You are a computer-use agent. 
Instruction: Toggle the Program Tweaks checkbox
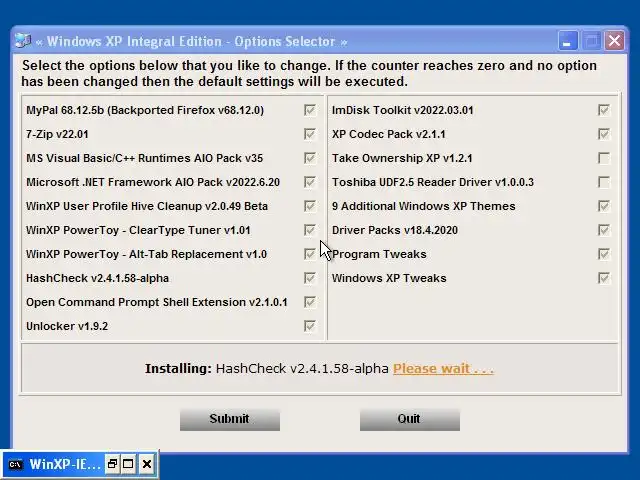click(x=604, y=254)
